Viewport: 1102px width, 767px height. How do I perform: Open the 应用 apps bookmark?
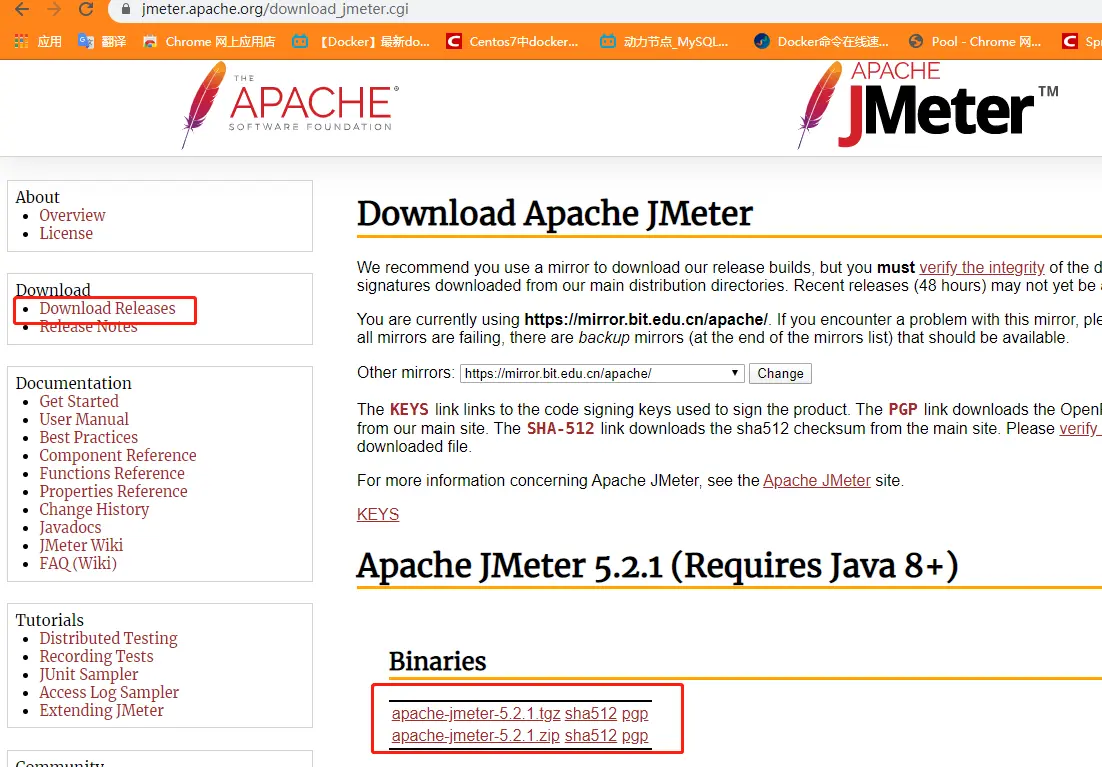pos(39,41)
